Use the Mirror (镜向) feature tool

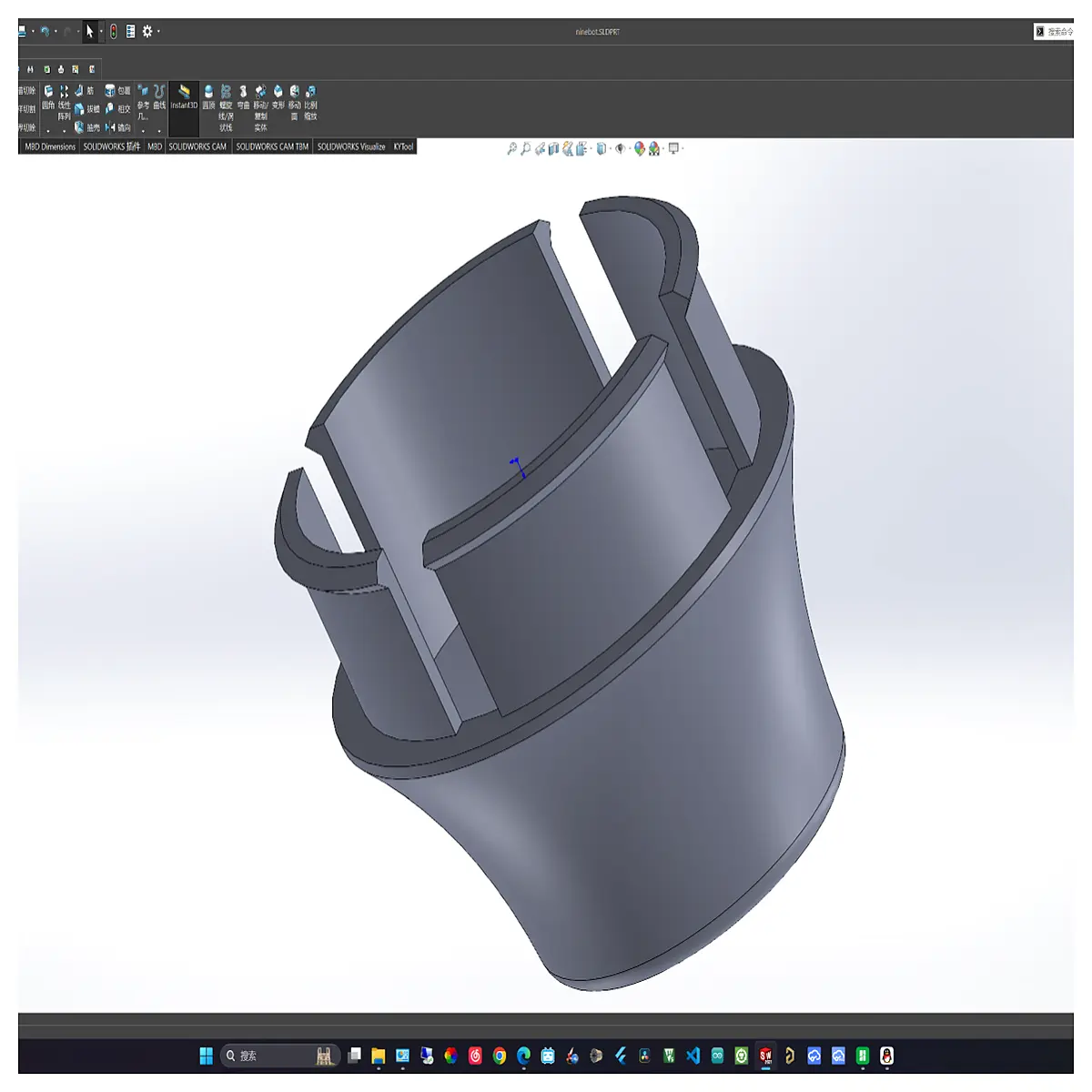[x=117, y=127]
